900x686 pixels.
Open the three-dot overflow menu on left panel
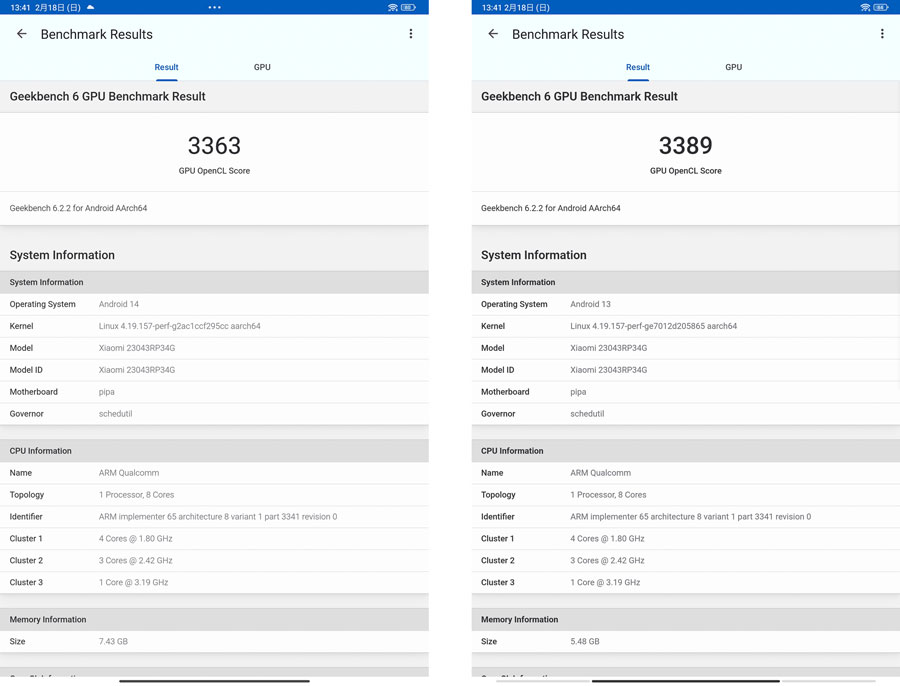coord(411,34)
